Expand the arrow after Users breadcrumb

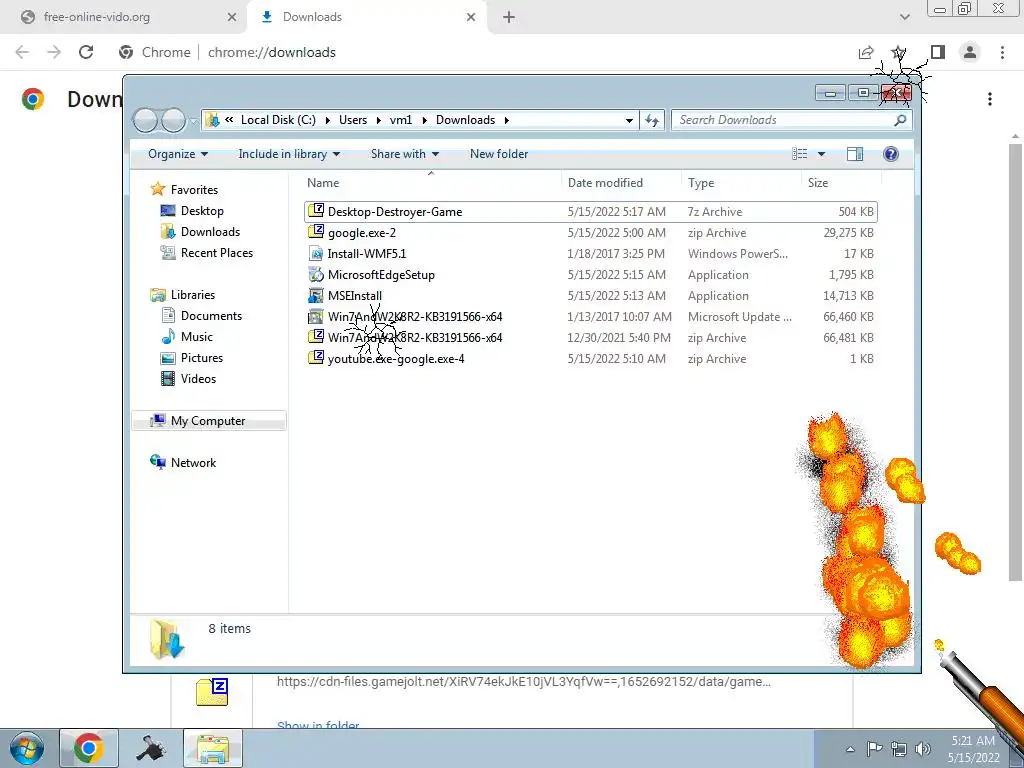coord(379,120)
